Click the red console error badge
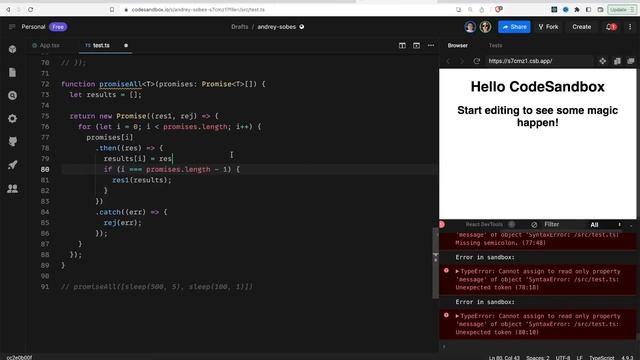This screenshot has height=360, width=640. [442, 224]
